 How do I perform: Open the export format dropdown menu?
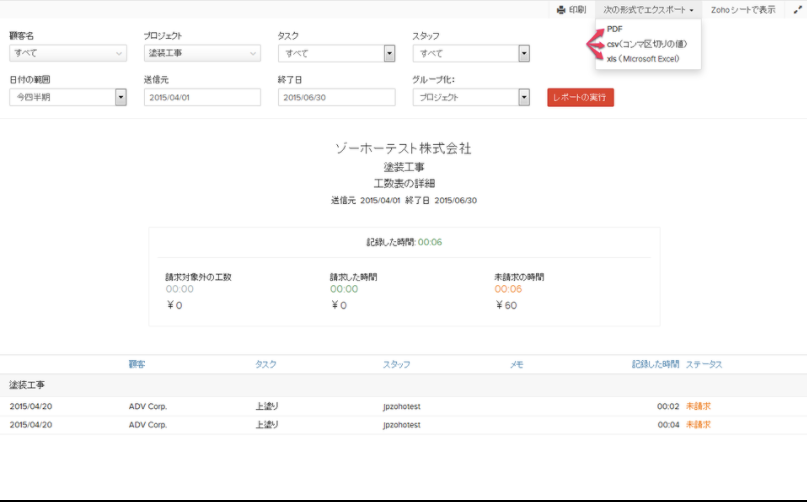(x=648, y=9)
